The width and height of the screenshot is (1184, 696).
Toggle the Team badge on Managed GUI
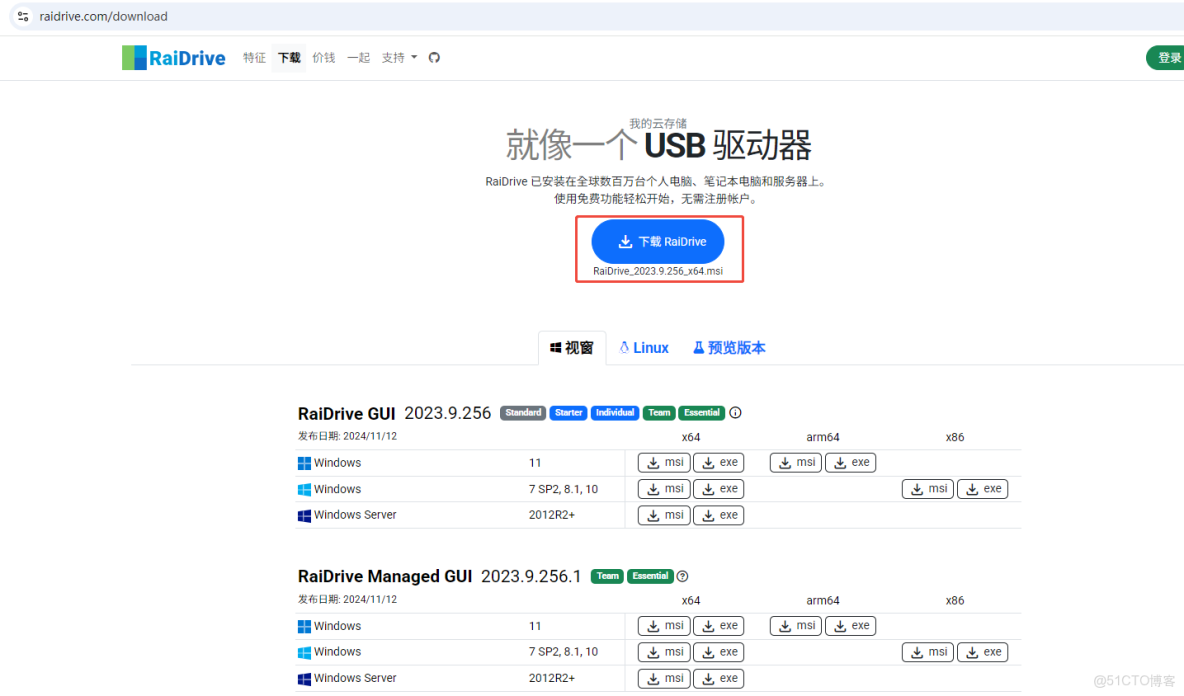point(607,575)
